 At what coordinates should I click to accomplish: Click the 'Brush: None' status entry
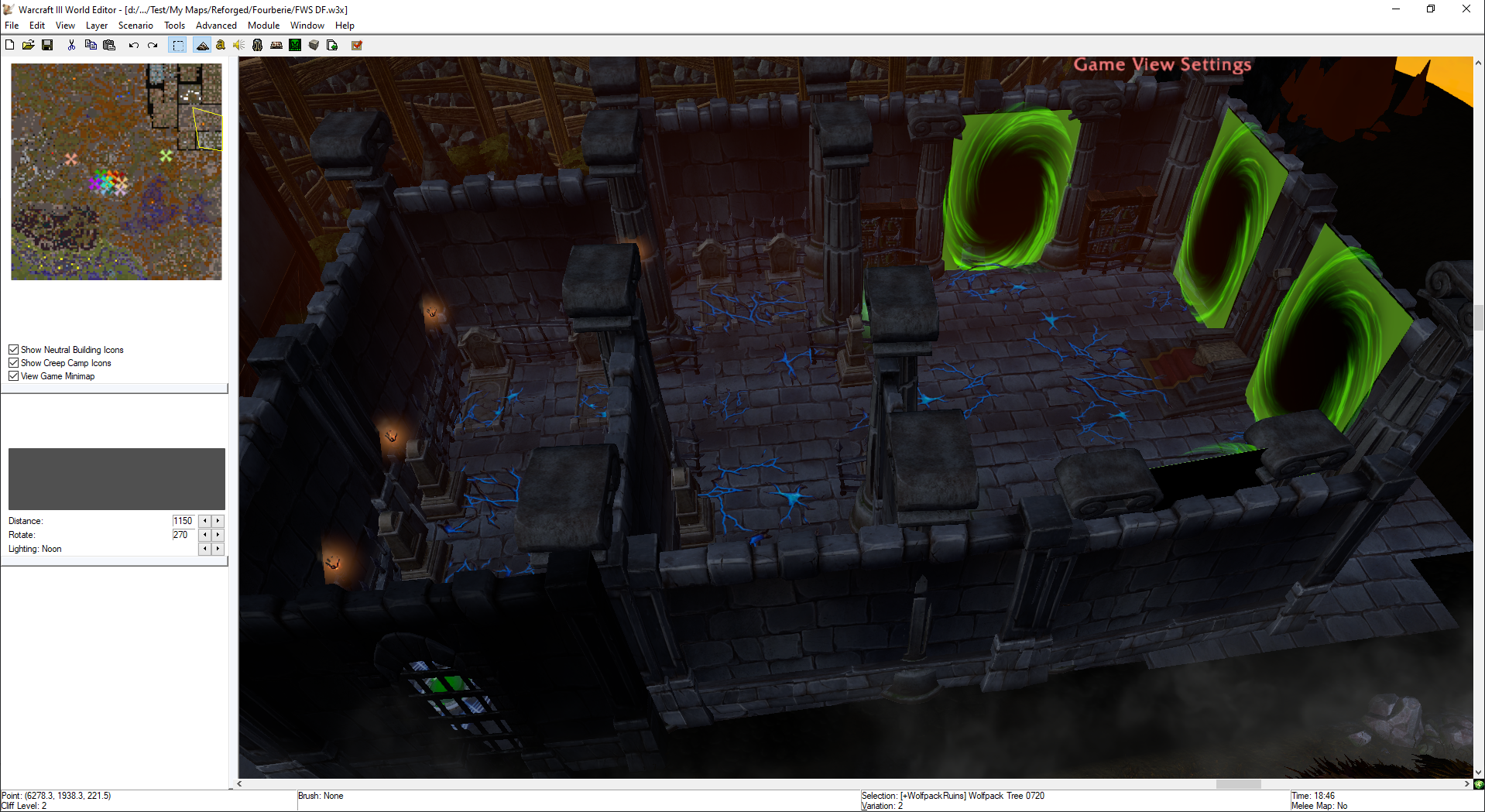coord(321,796)
